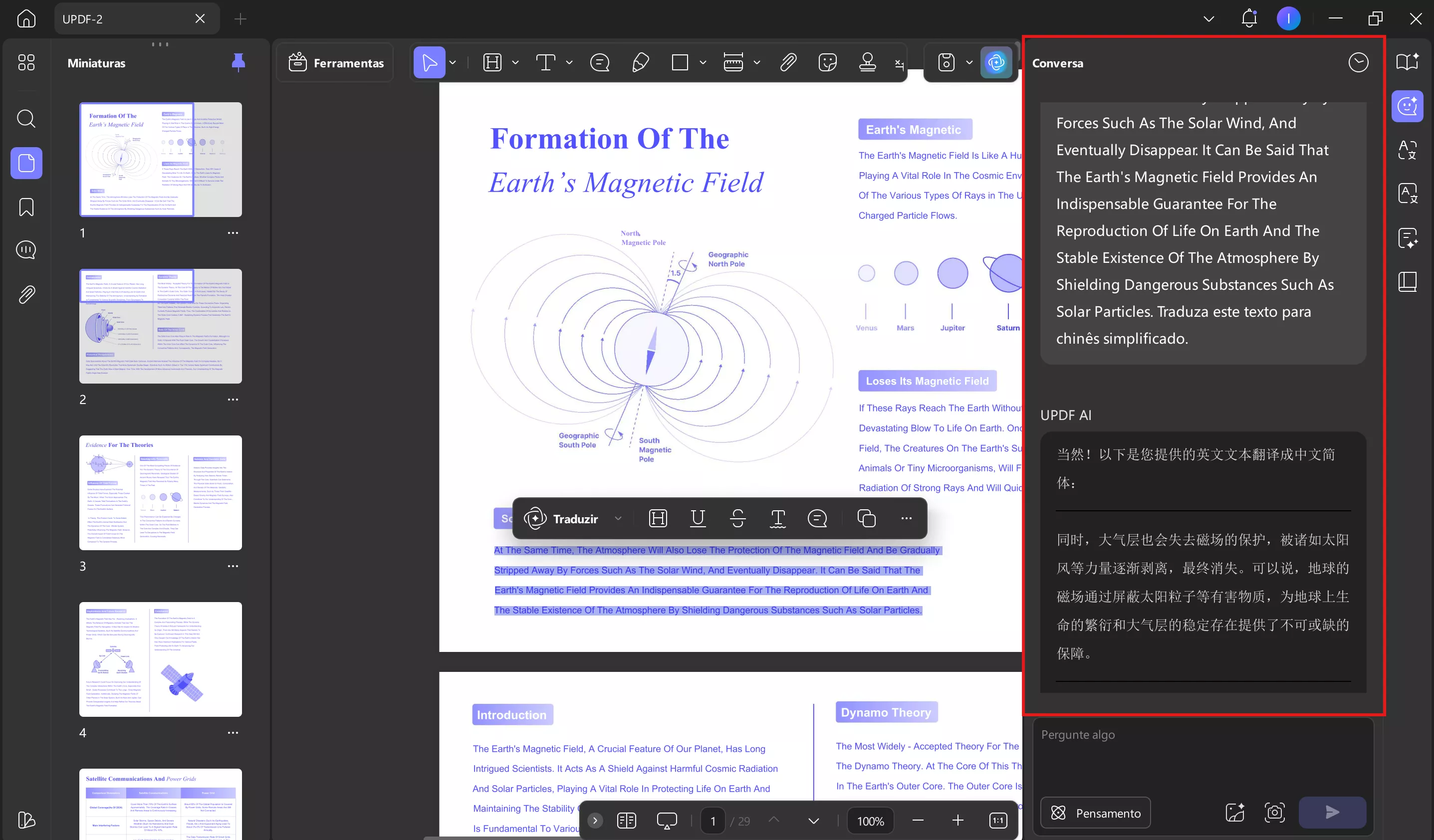Open the rectangle shape dropdown arrow
This screenshot has height=840, width=1434.
click(703, 62)
